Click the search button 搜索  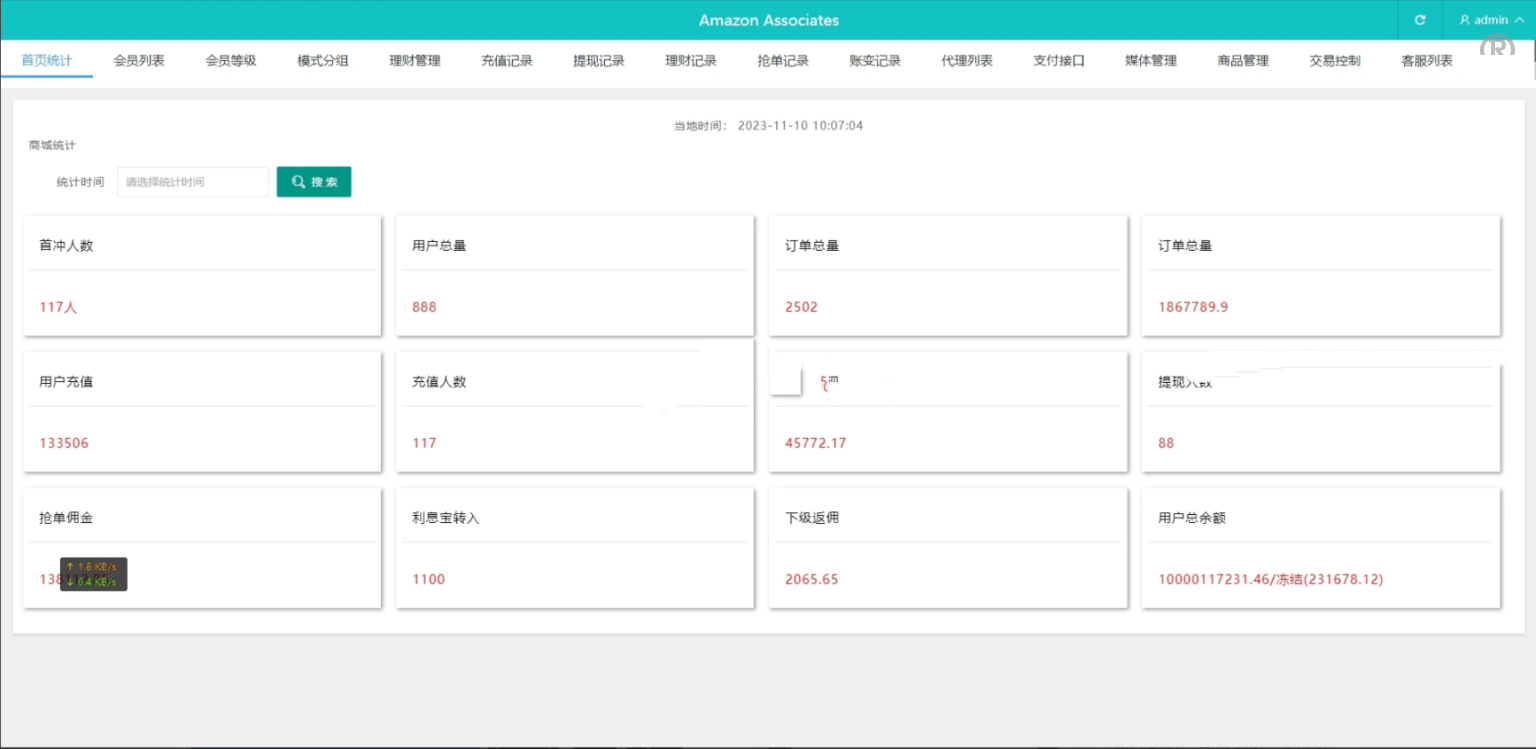pyautogui.click(x=314, y=182)
